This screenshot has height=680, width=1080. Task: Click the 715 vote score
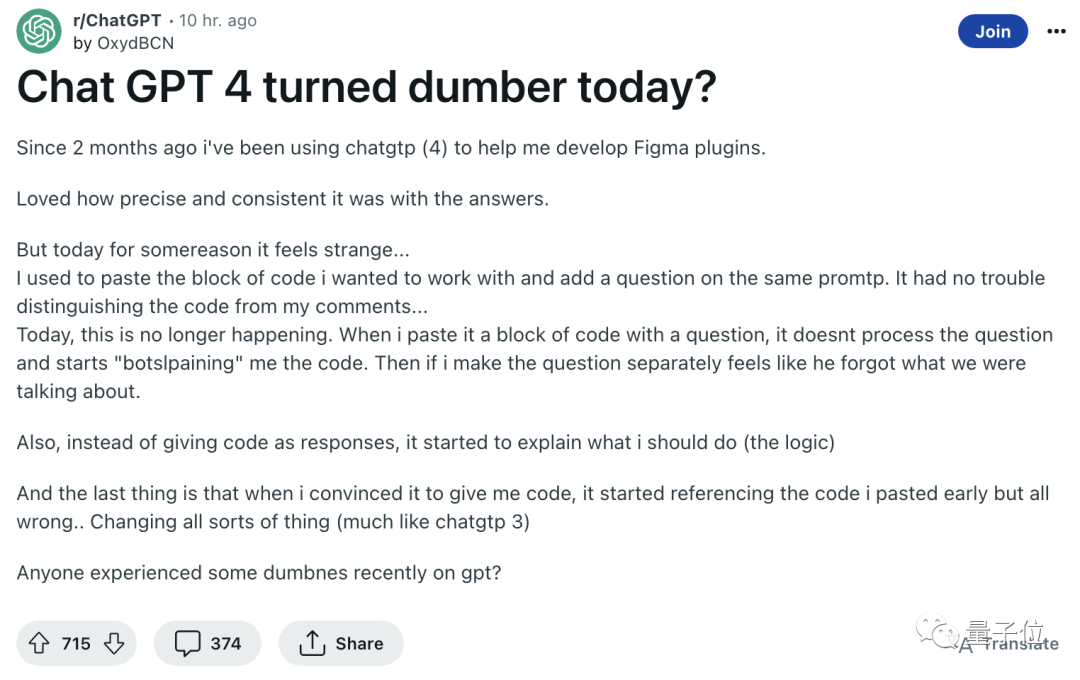[x=76, y=643]
